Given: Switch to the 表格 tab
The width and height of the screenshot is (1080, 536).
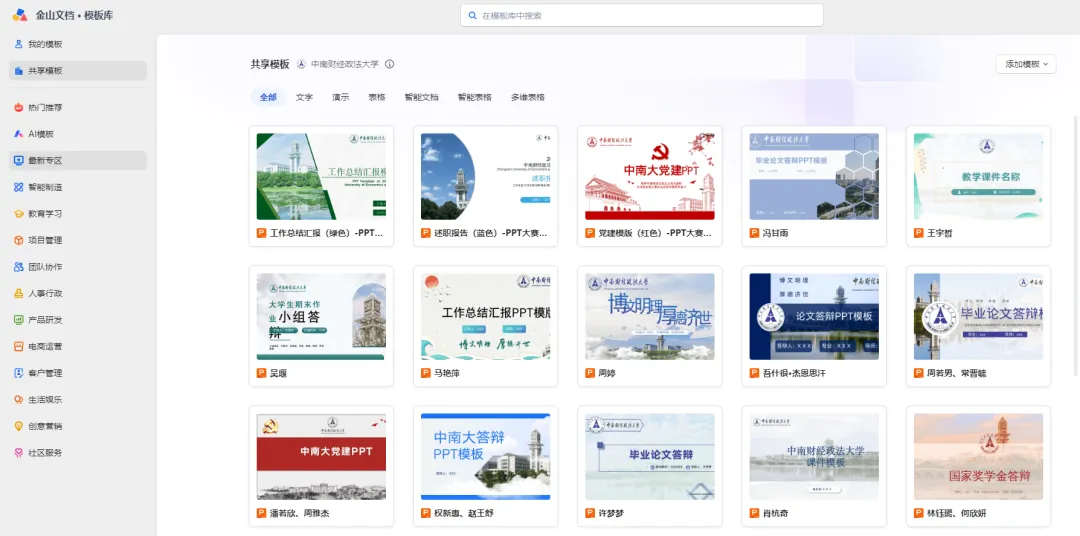Looking at the screenshot, I should pyautogui.click(x=377, y=97).
